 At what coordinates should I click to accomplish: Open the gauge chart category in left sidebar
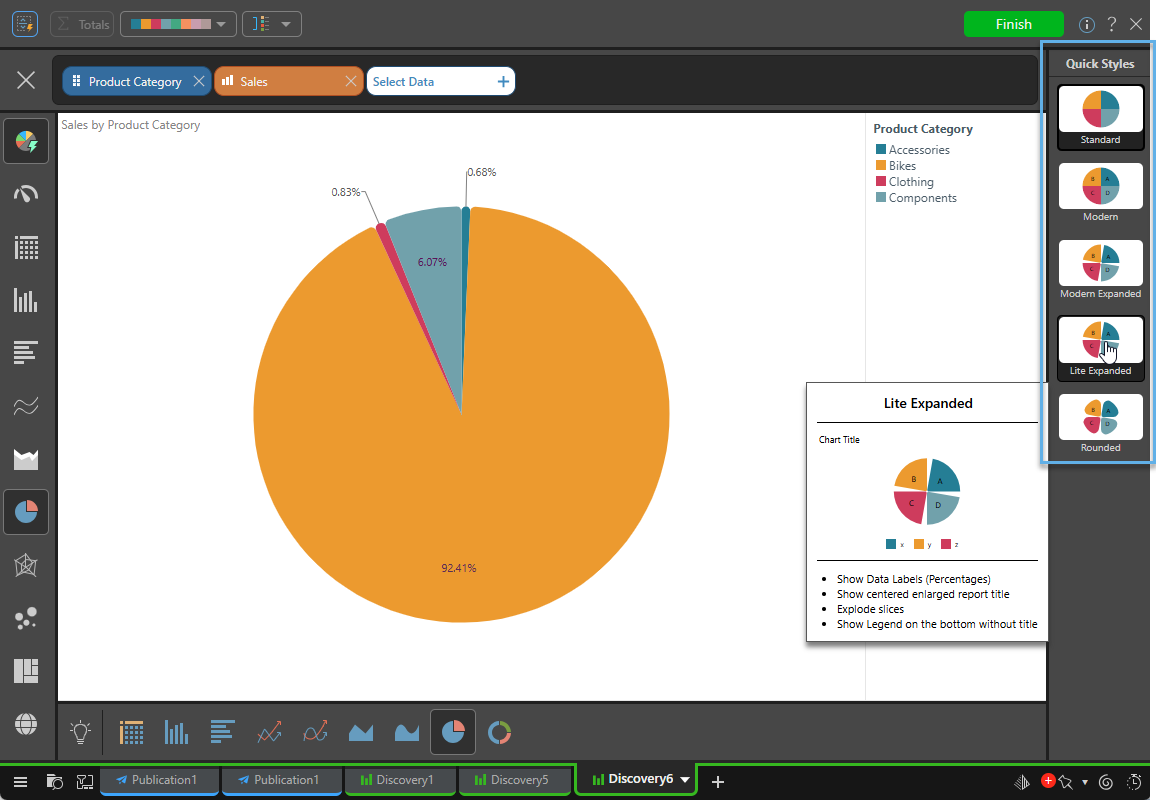(x=26, y=193)
